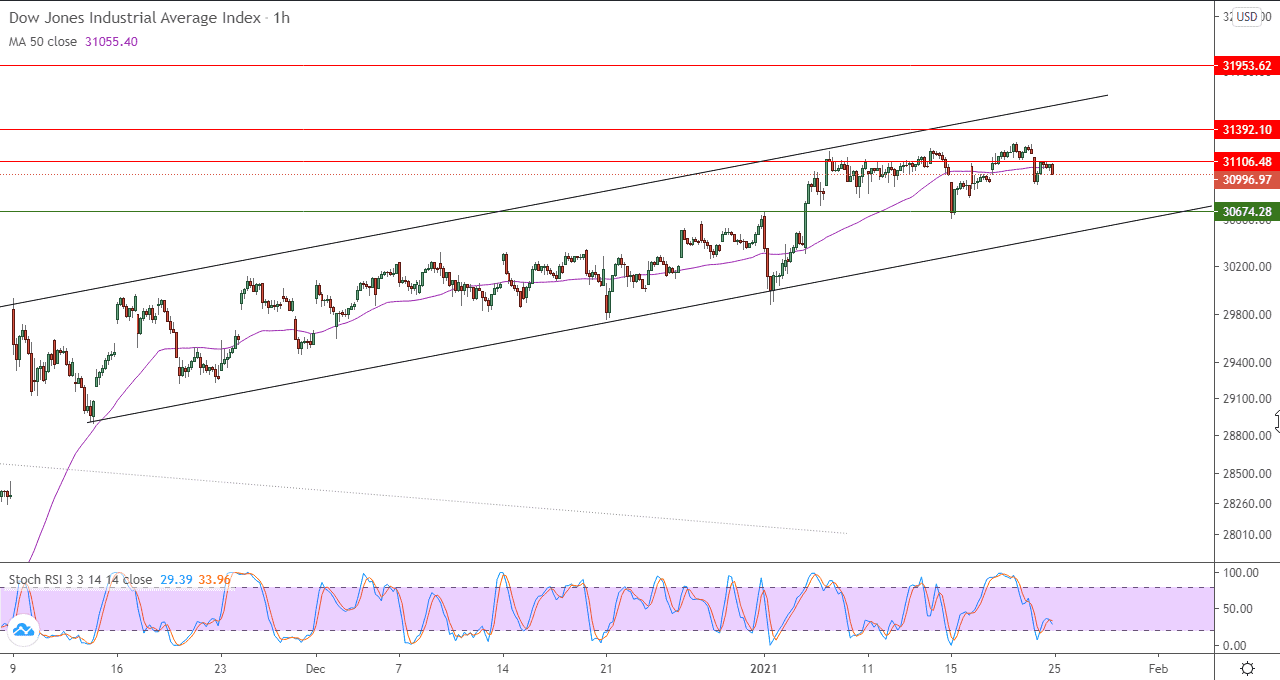Click the 9 date label on time axis
Screen dimensions: 1280x680
coord(13,668)
